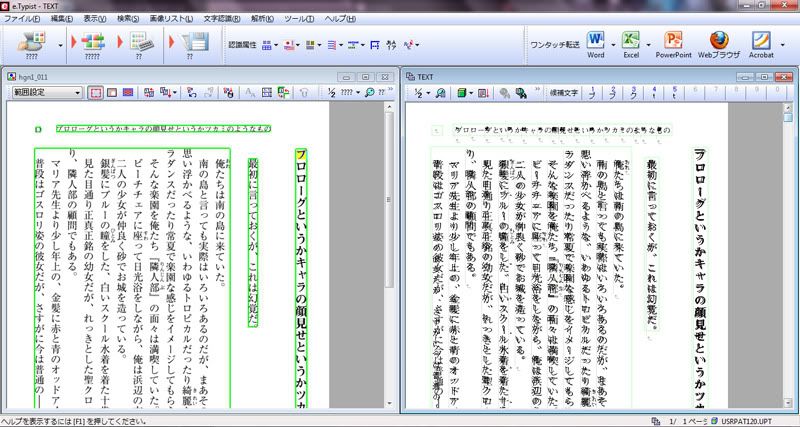Select the dashed rectangle region tool
The width and height of the screenshot is (800, 427).
click(x=96, y=92)
